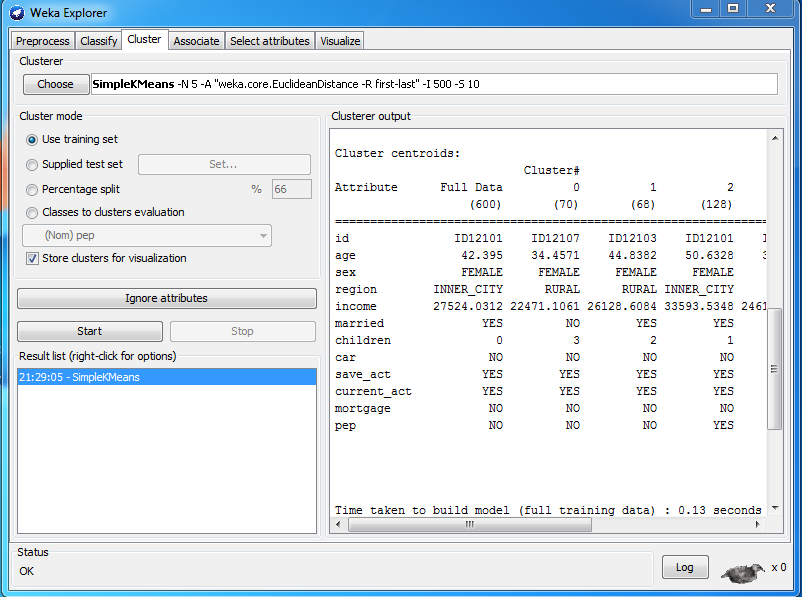The width and height of the screenshot is (802, 597).
Task: Minimize the Weka Explorer window
Action: [706, 9]
